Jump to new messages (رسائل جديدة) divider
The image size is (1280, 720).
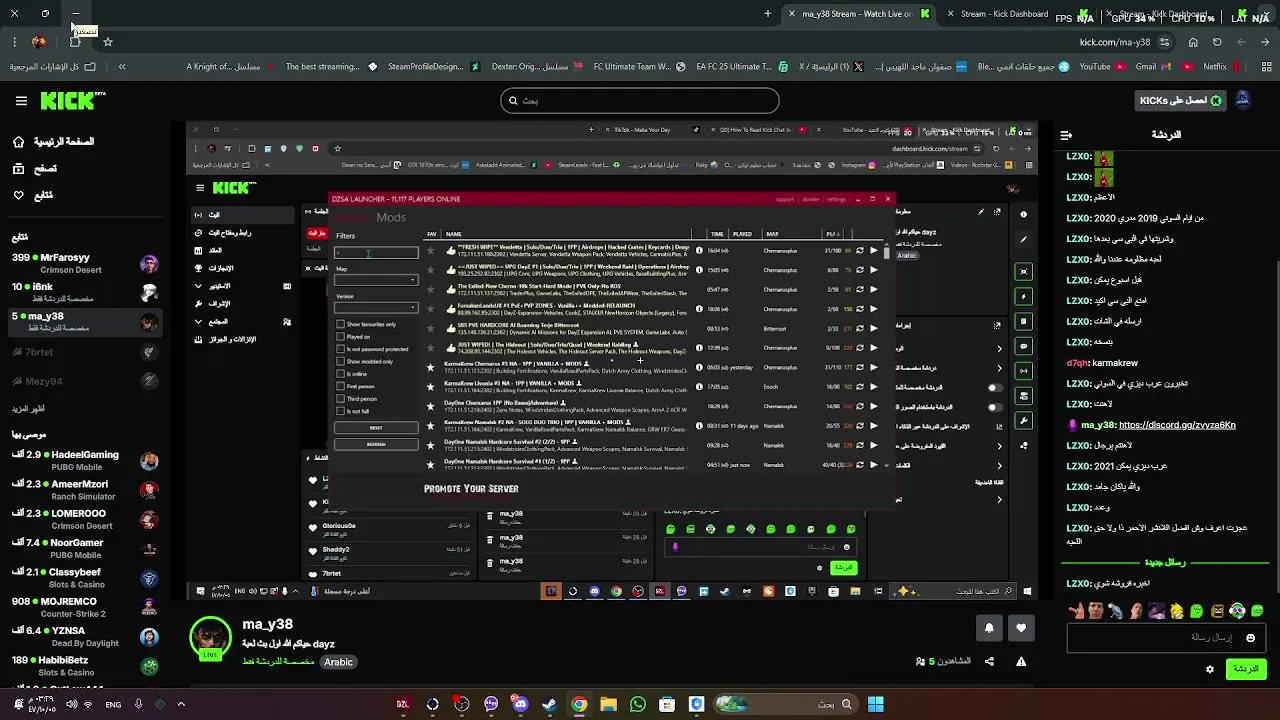1166,562
